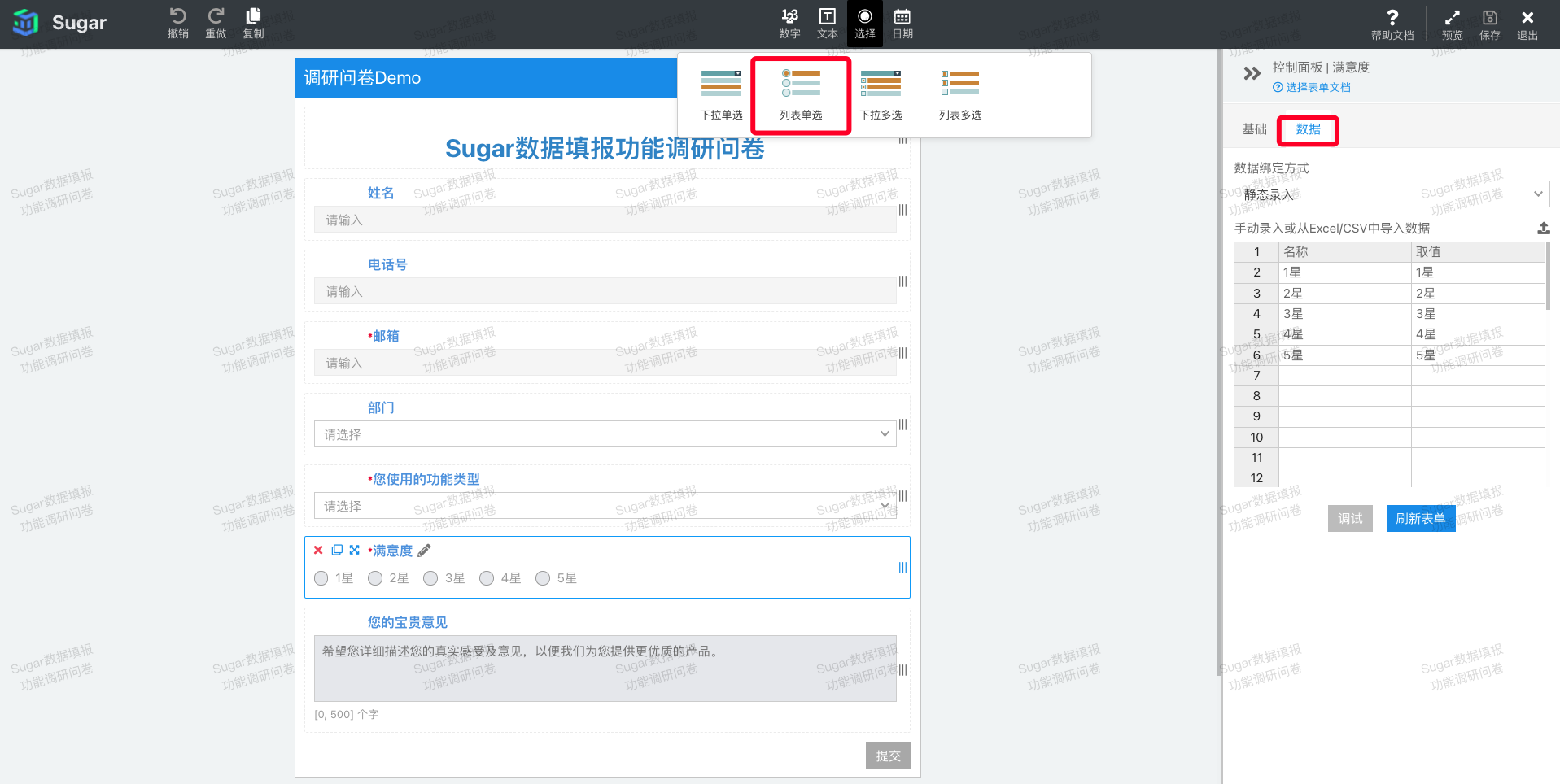Click the 调研问卷Demo header bar
Screen dimensions: 1560x784
[486, 77]
